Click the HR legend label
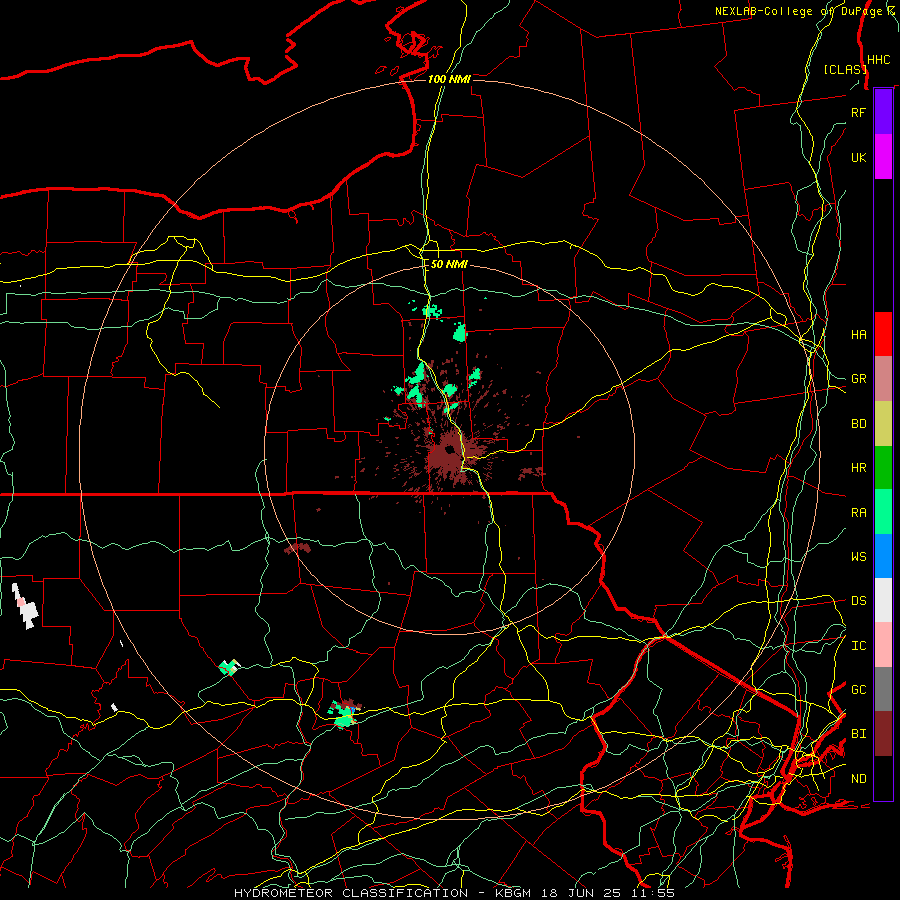The width and height of the screenshot is (900, 900). [x=858, y=468]
